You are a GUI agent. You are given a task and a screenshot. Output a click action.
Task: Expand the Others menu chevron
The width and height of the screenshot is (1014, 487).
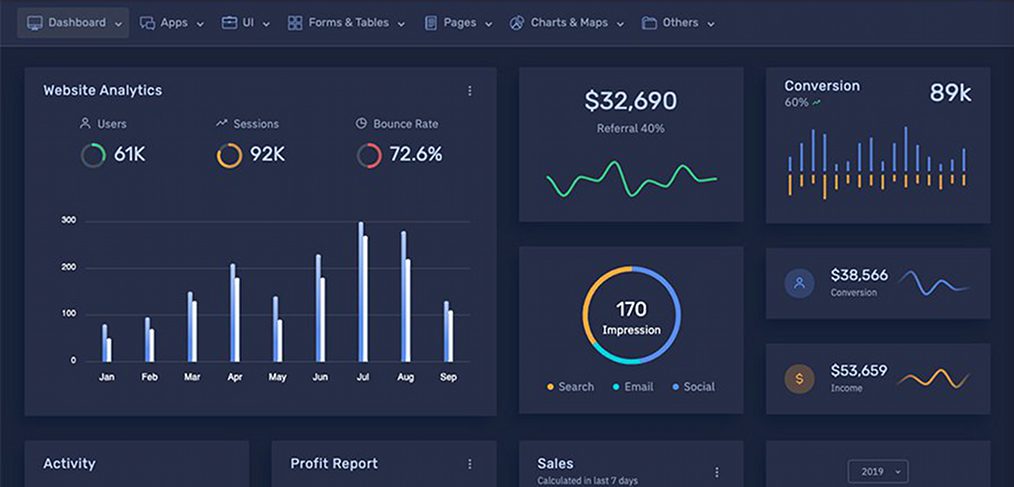click(711, 25)
